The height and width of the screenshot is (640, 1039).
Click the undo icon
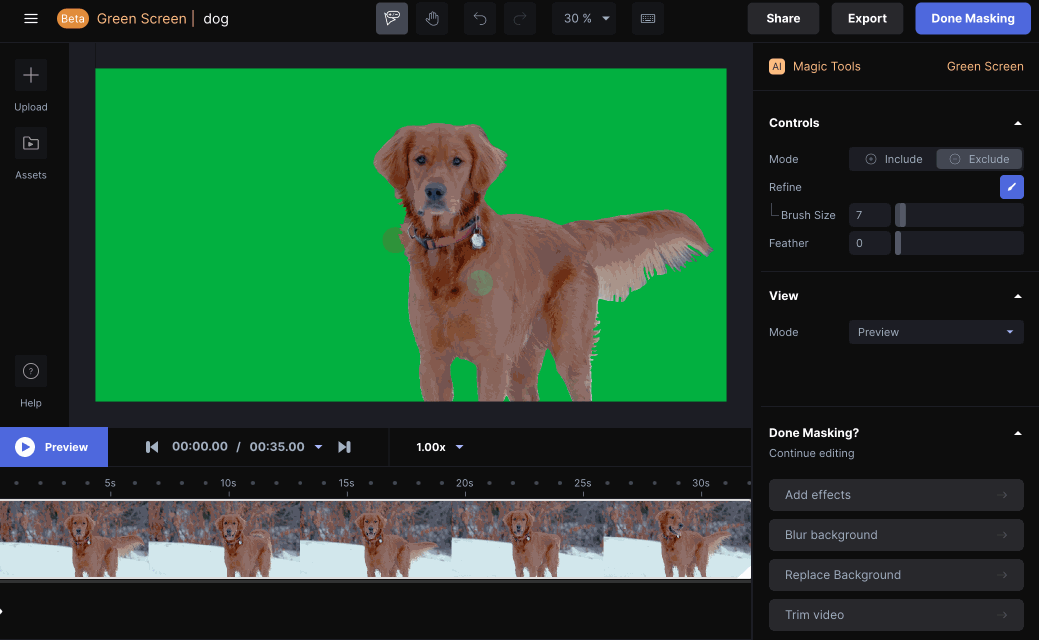click(x=479, y=18)
